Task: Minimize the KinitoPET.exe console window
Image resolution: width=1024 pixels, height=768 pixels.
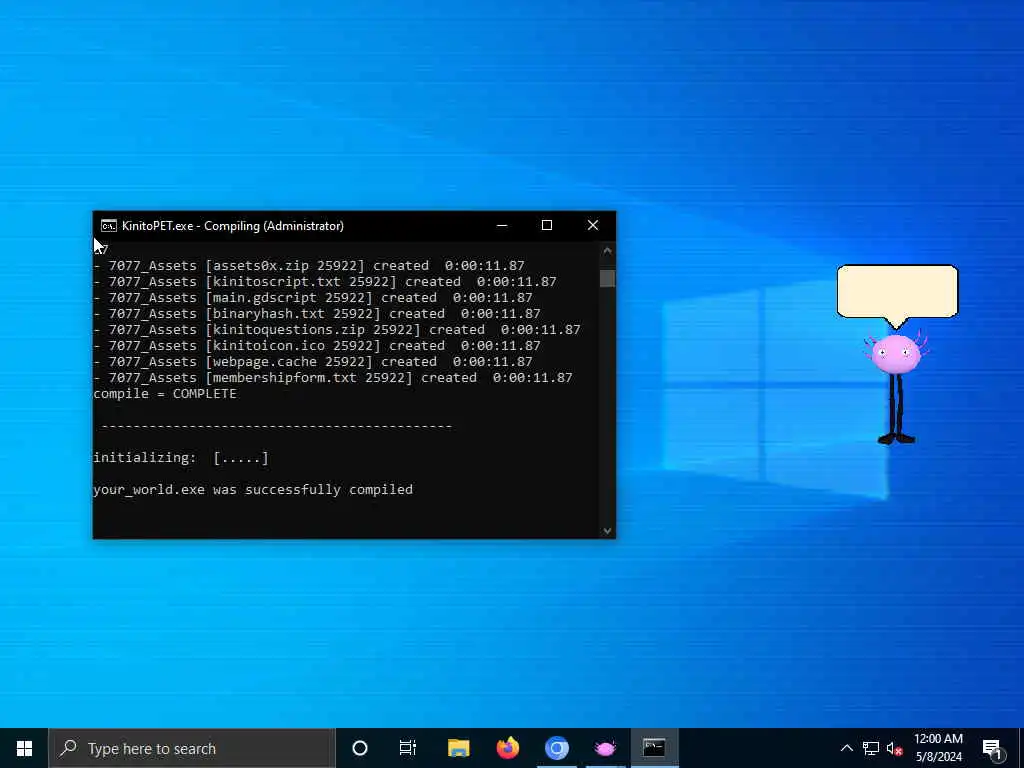Action: click(x=502, y=225)
